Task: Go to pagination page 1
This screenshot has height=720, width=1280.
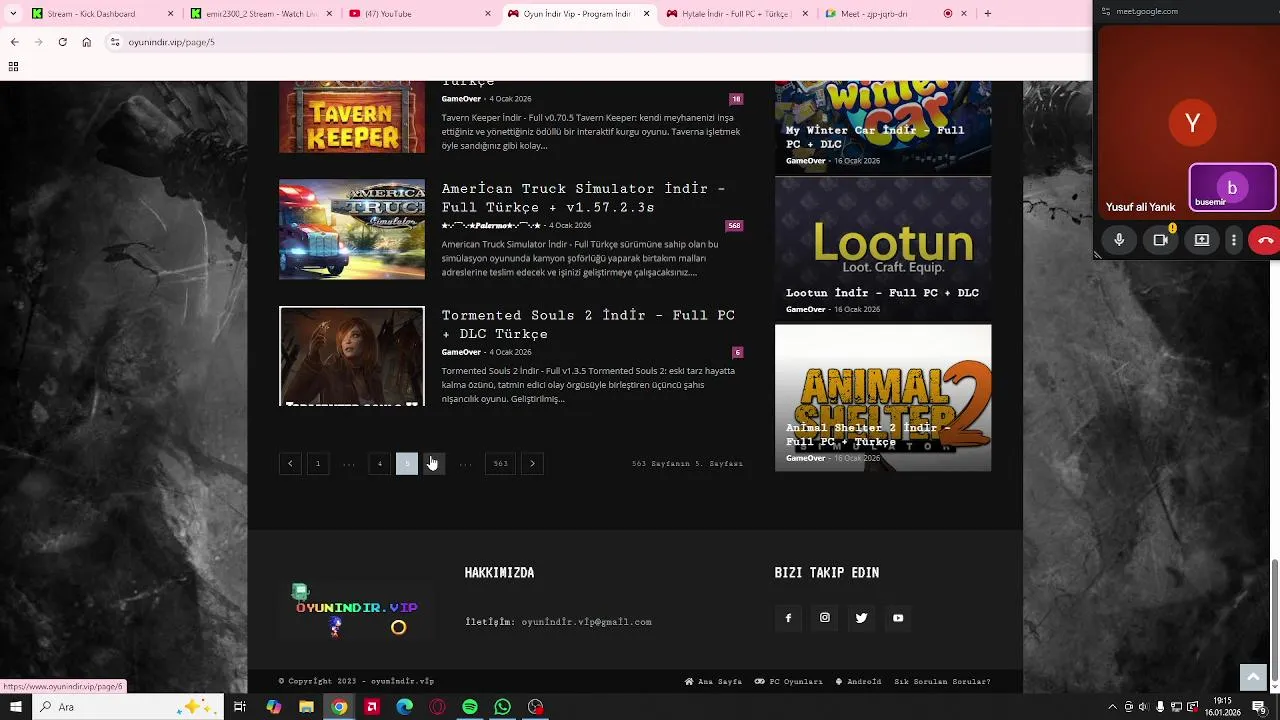Action: tap(318, 463)
